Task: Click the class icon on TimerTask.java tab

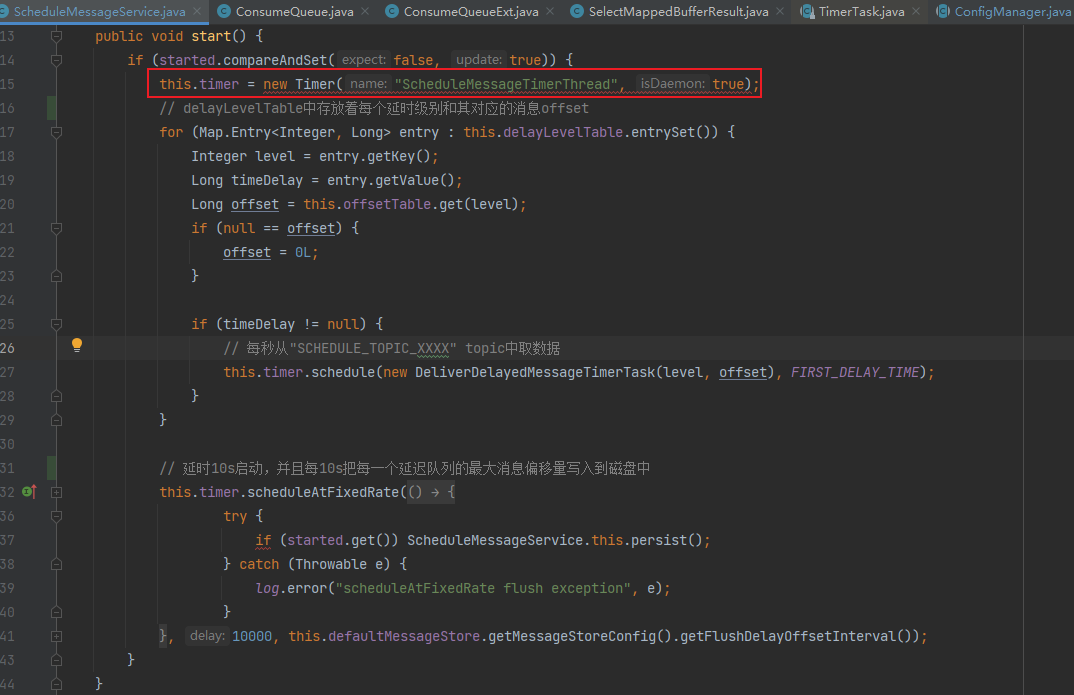Action: (808, 12)
